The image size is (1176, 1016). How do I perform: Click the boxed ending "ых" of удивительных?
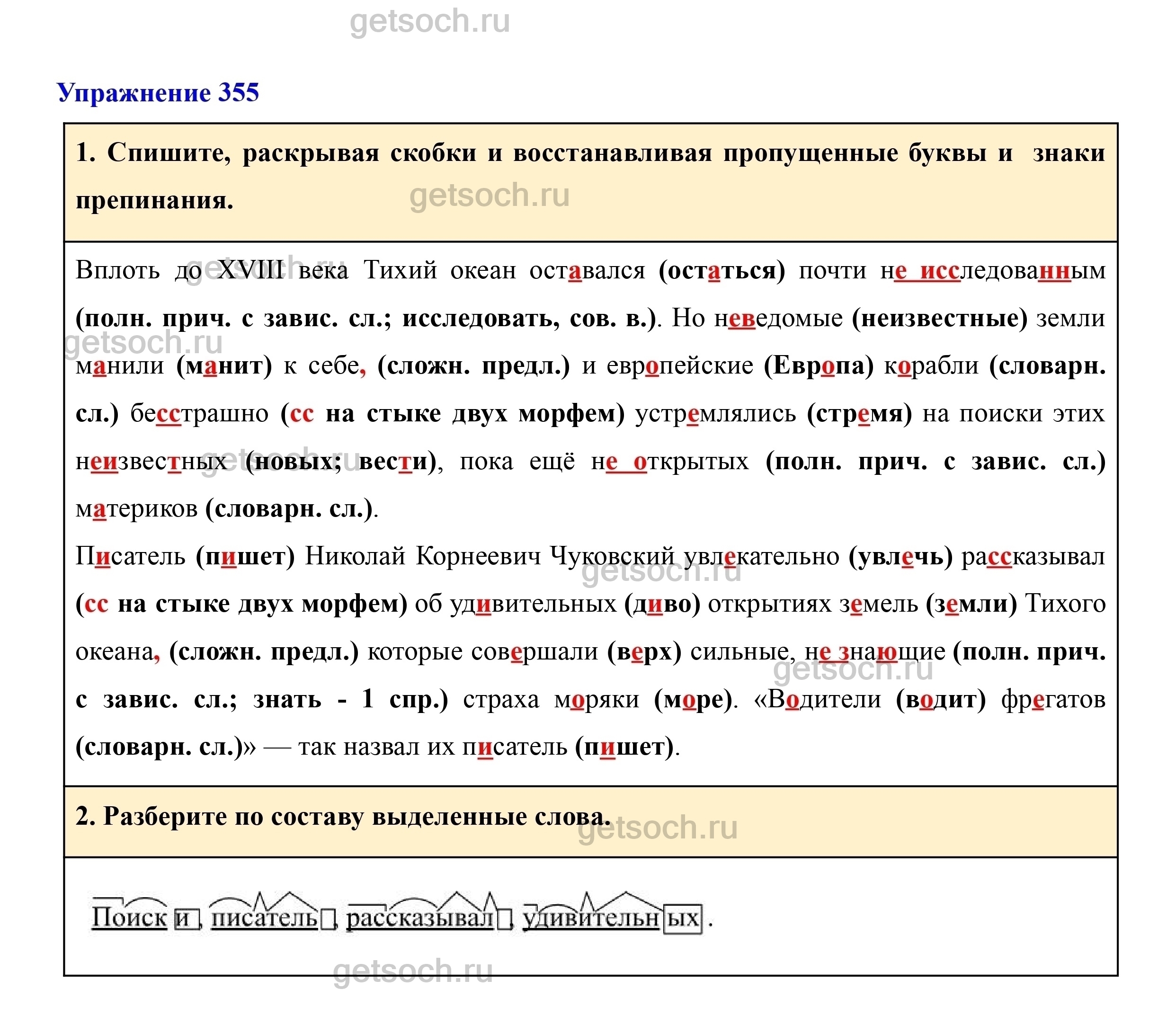[x=683, y=918]
